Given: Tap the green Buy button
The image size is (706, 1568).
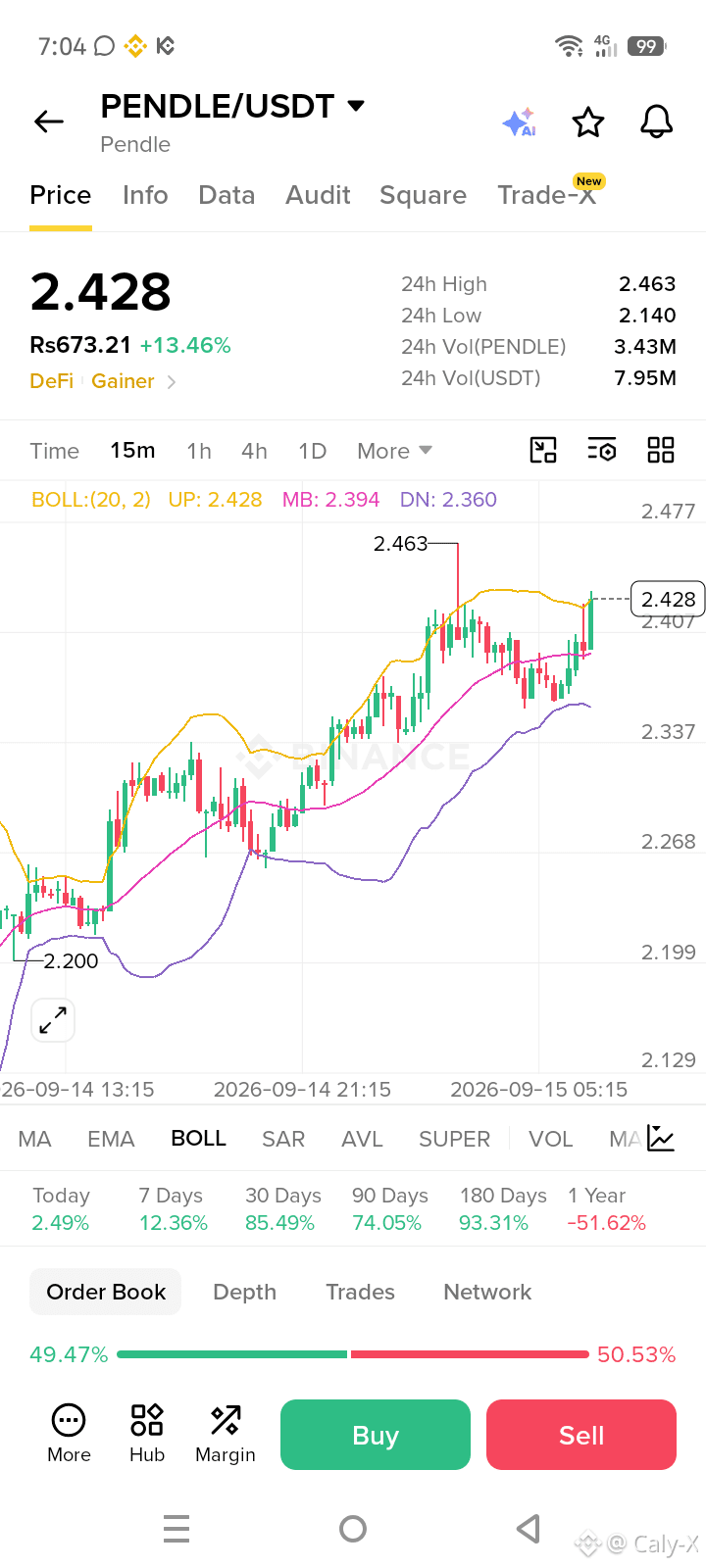Looking at the screenshot, I should [376, 1435].
